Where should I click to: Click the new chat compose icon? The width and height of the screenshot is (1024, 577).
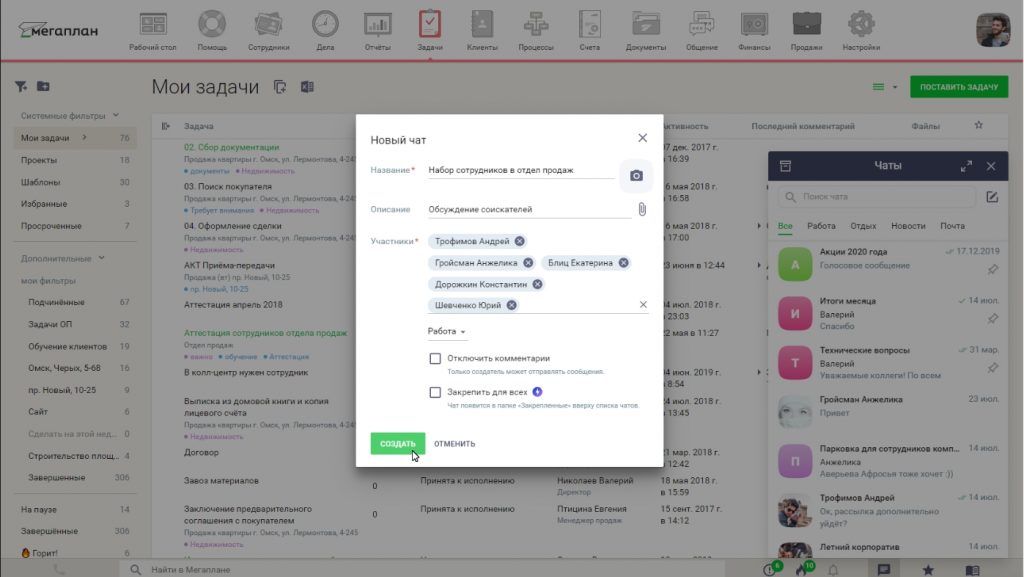pyautogui.click(x=992, y=197)
